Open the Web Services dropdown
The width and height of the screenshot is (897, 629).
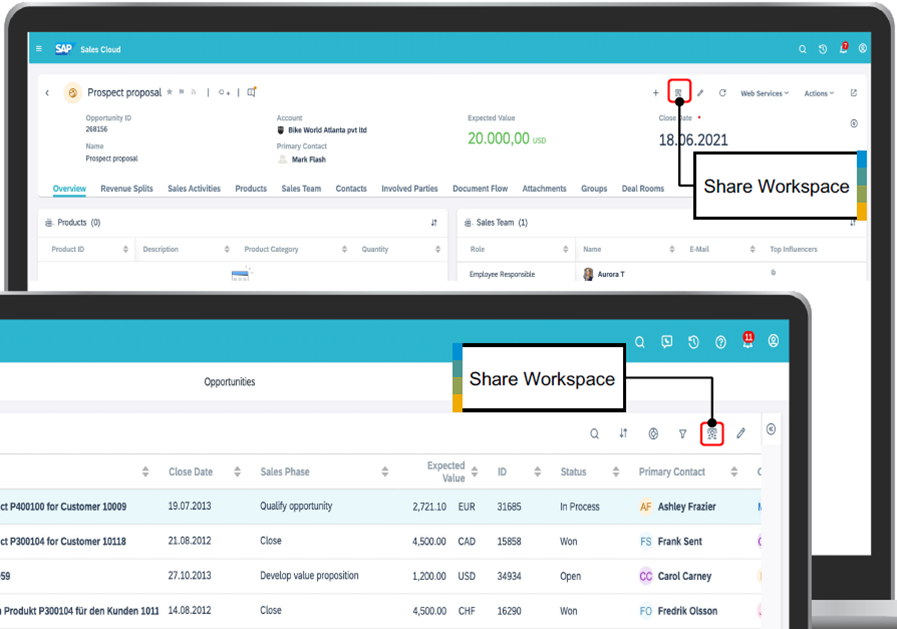coord(765,93)
